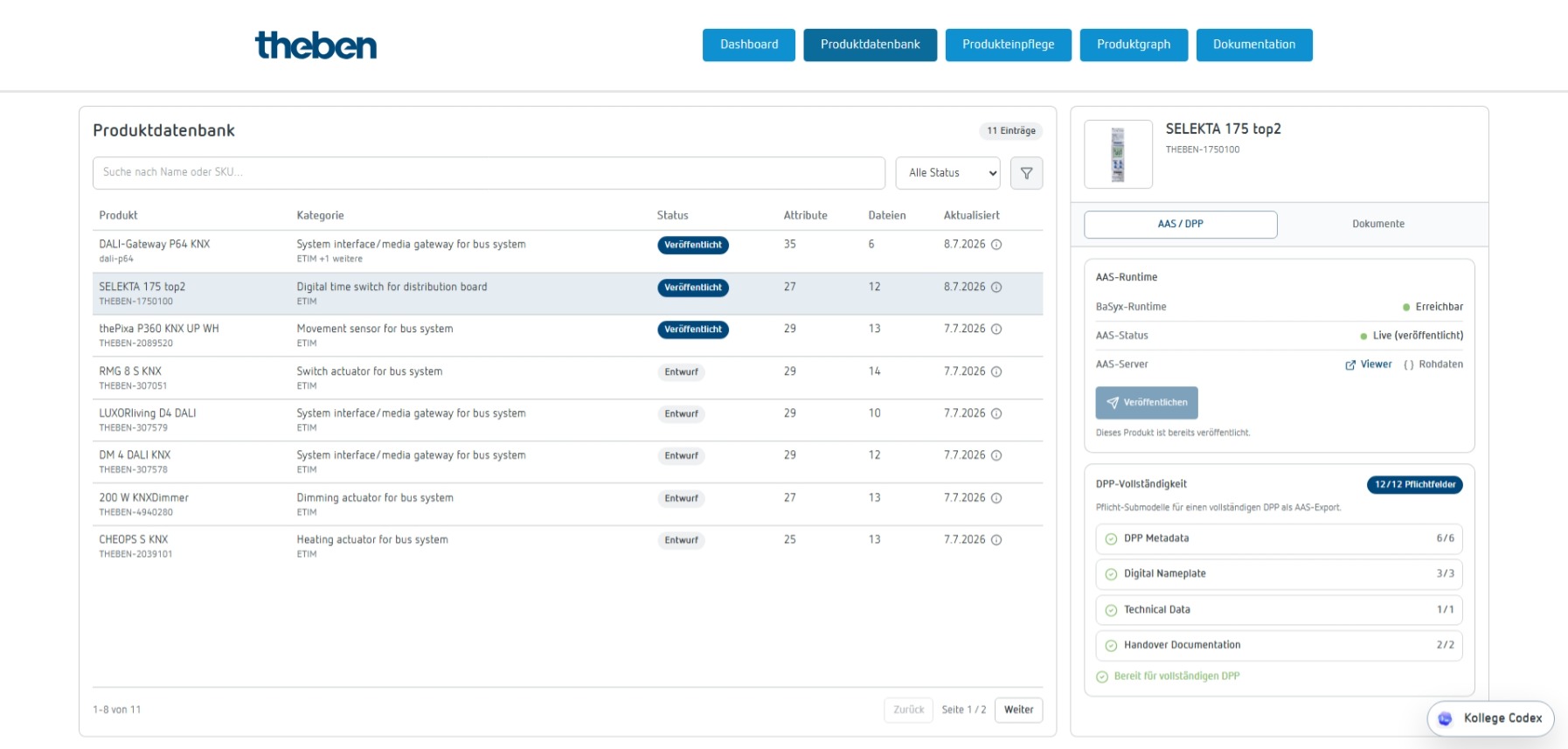1568x749 pixels.
Task: Click check icon beside Bereit für vollständigen DPP
Action: (1102, 676)
